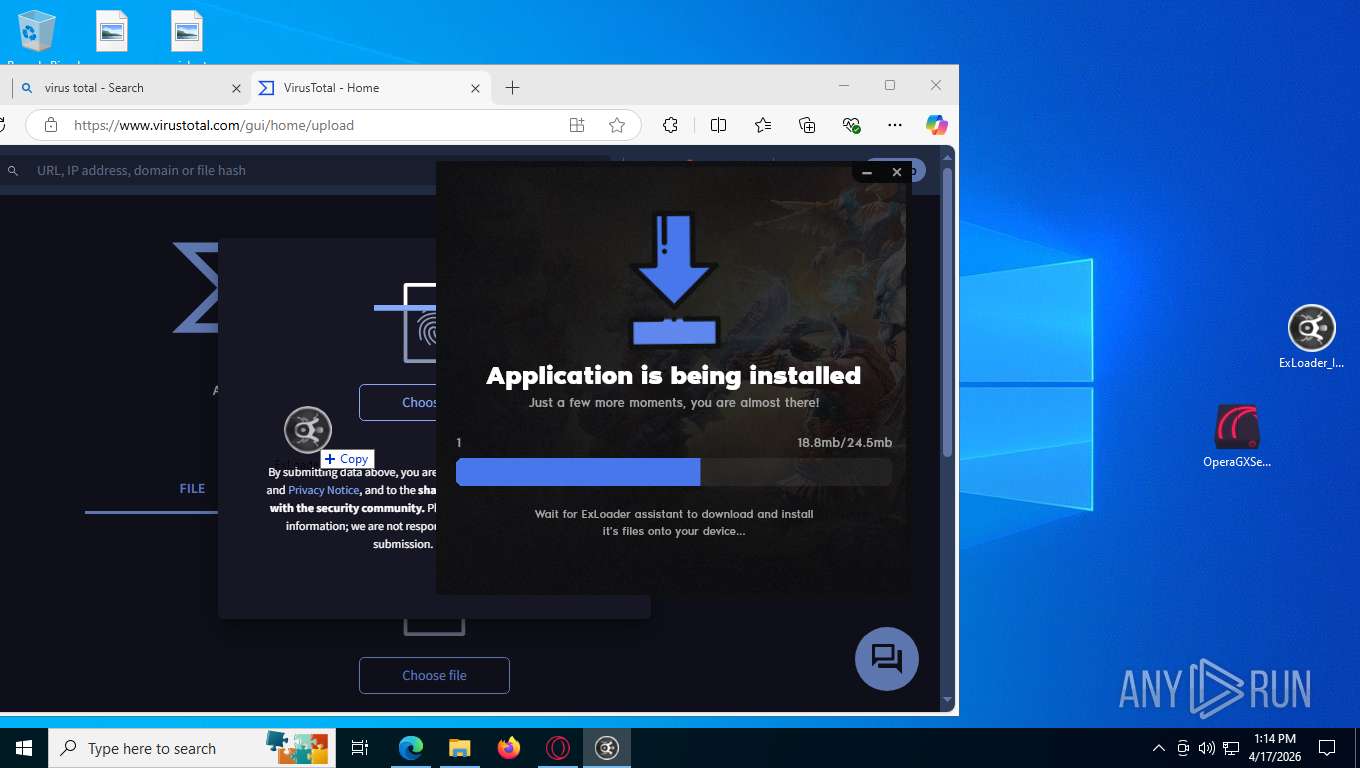Open Edge extensions puzzle icon
The width and height of the screenshot is (1360, 768).
coord(671,125)
